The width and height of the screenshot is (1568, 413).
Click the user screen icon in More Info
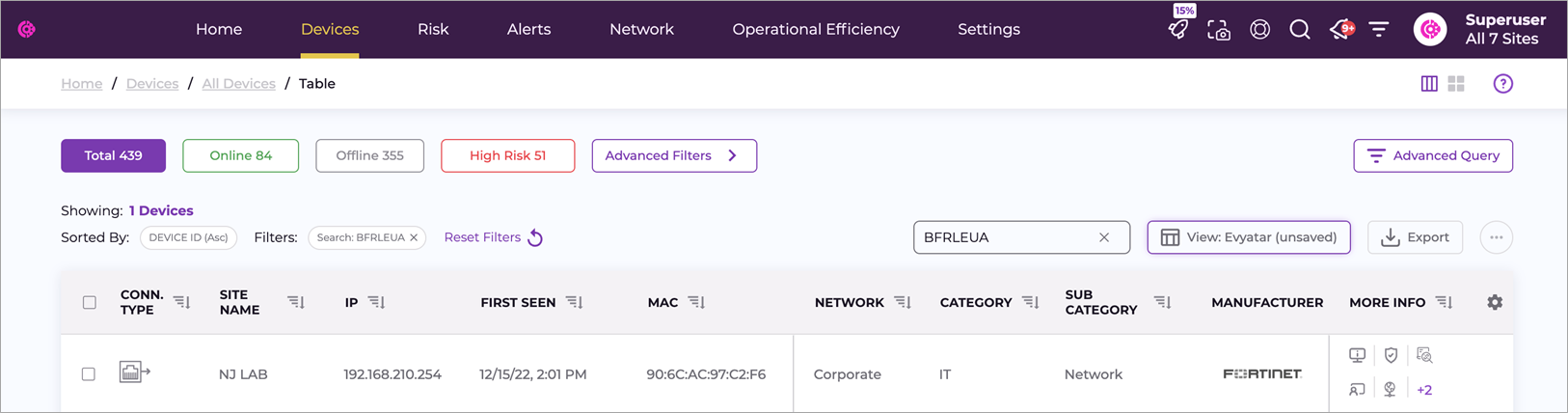[1357, 389]
